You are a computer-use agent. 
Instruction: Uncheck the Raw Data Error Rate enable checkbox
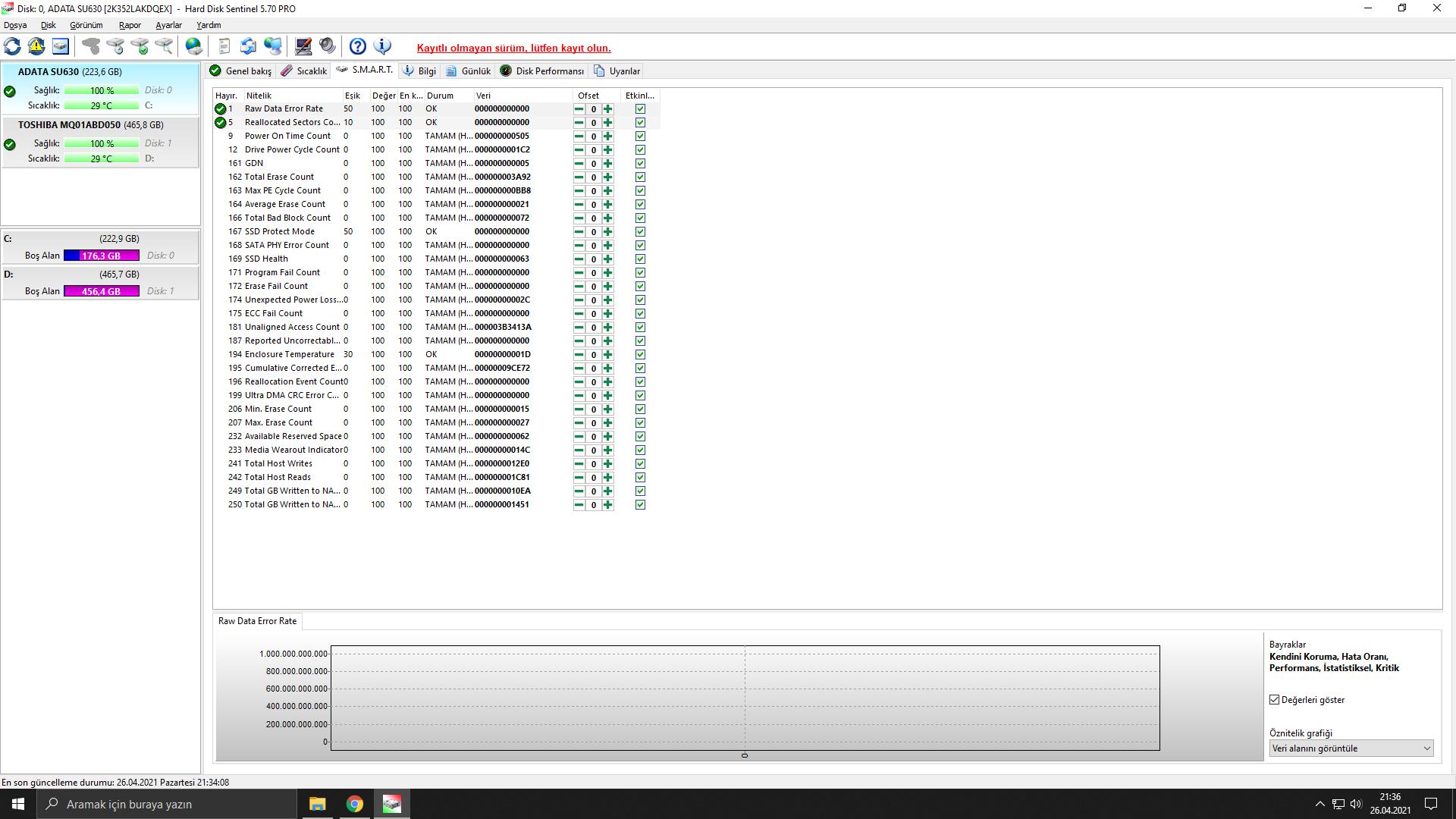tap(640, 109)
